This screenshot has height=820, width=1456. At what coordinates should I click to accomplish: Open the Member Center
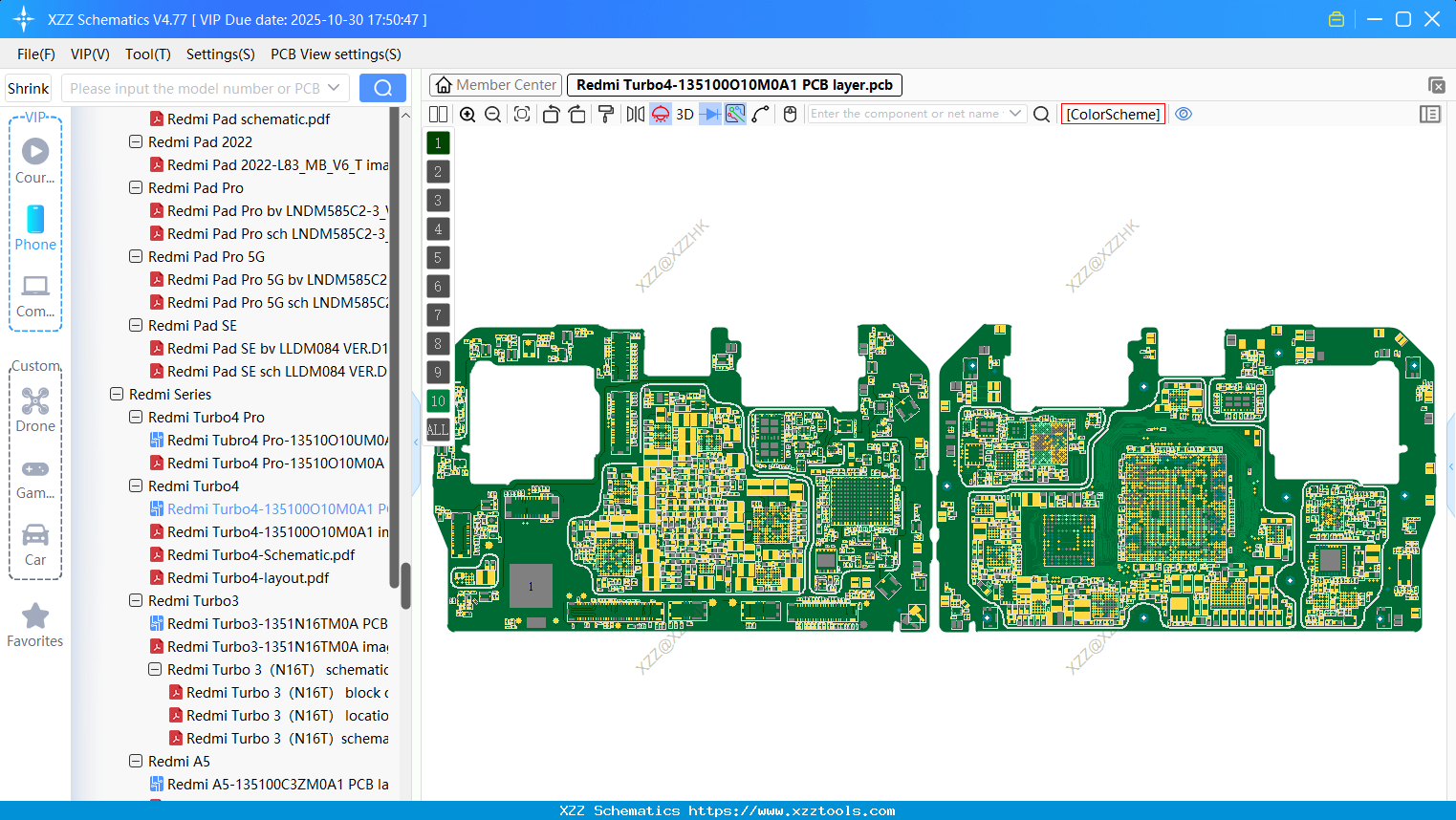click(x=495, y=84)
